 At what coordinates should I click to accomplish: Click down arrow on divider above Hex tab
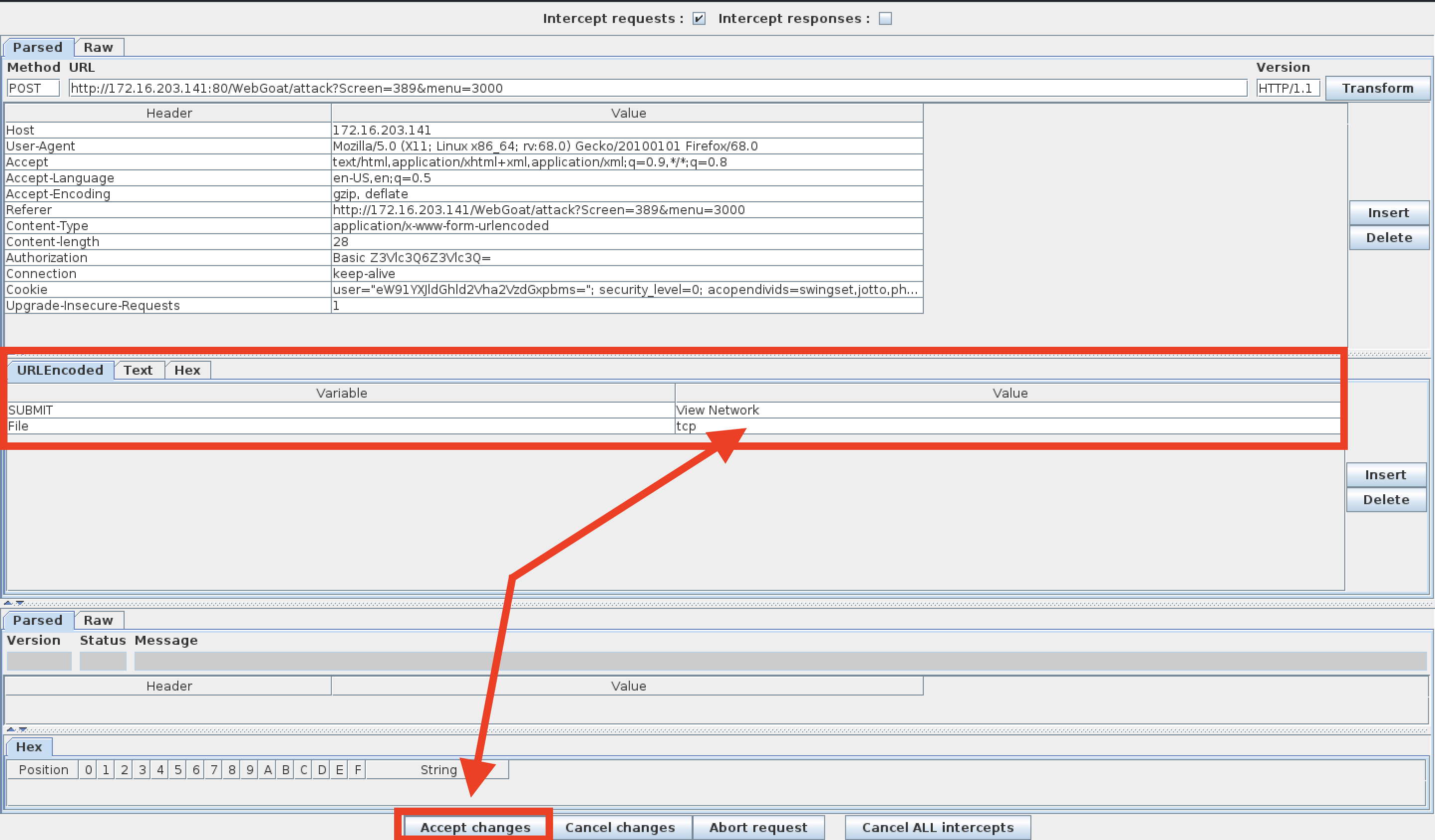click(x=23, y=729)
